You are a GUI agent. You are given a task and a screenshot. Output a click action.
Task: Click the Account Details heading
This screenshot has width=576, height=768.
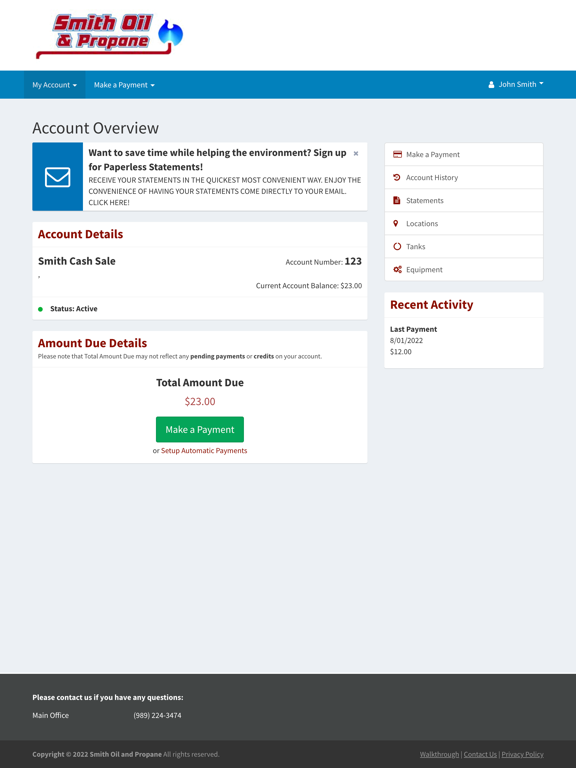(x=80, y=234)
